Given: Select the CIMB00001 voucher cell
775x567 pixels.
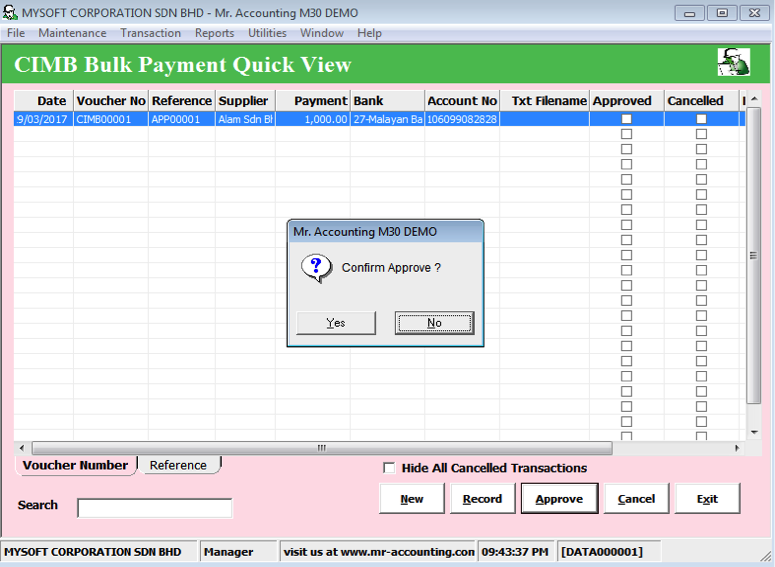Looking at the screenshot, I should click(x=111, y=119).
